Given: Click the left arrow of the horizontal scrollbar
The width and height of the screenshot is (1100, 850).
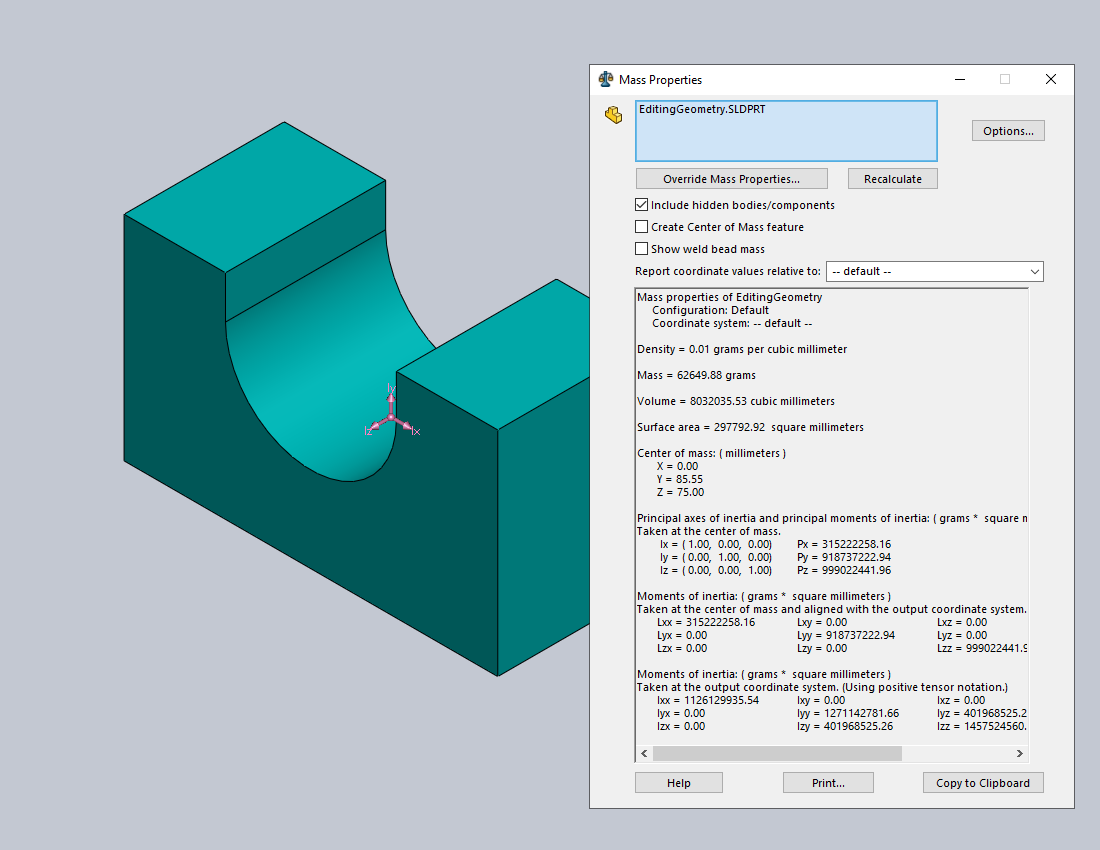Looking at the screenshot, I should click(644, 753).
